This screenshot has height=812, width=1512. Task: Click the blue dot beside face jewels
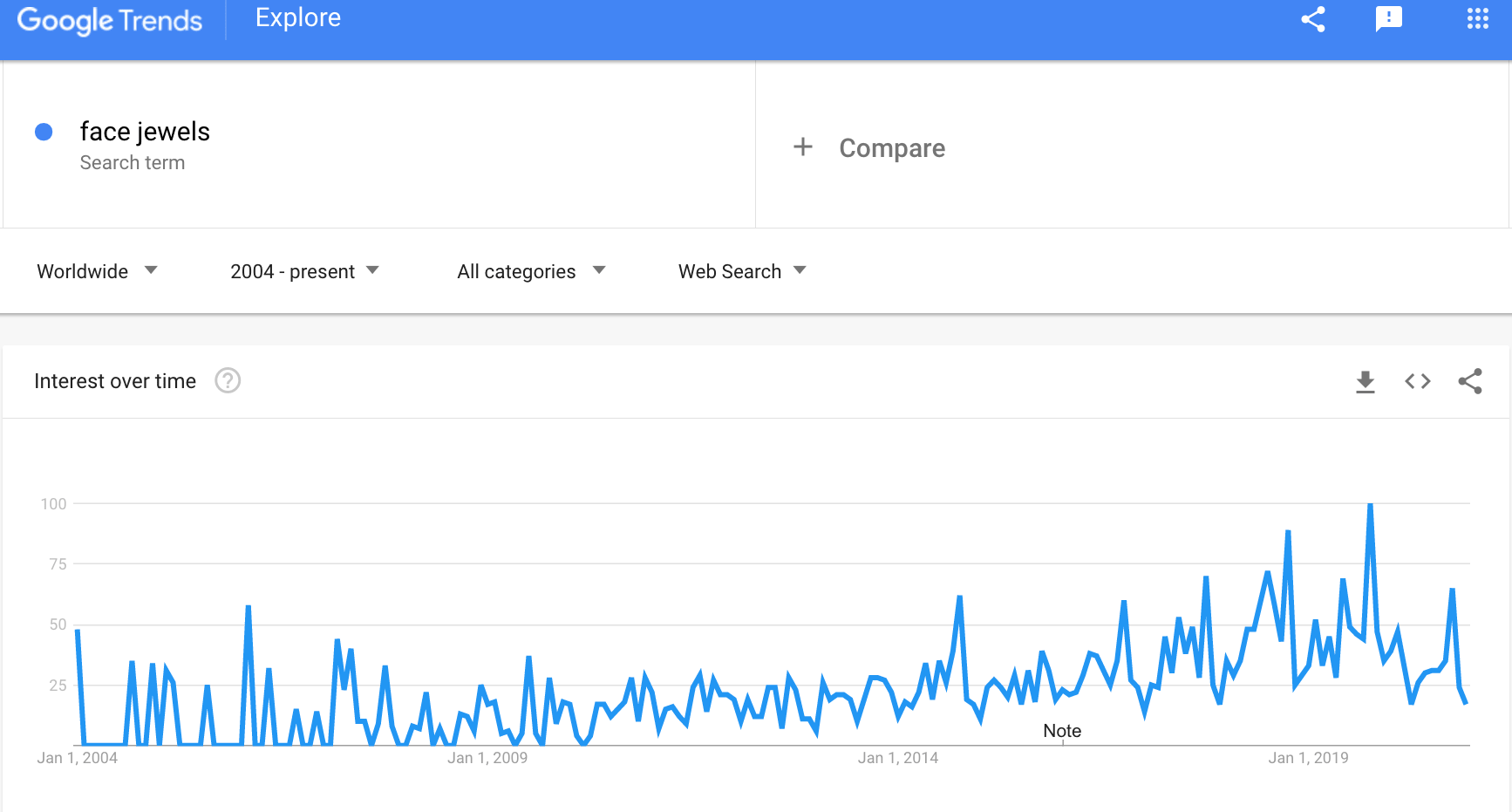click(44, 132)
